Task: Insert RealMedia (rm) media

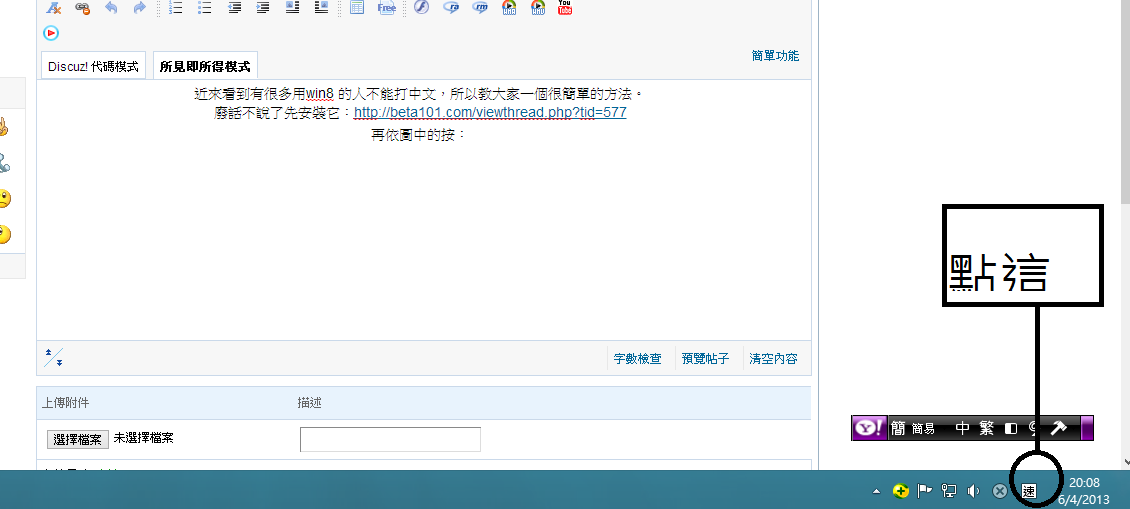Action: (x=480, y=8)
